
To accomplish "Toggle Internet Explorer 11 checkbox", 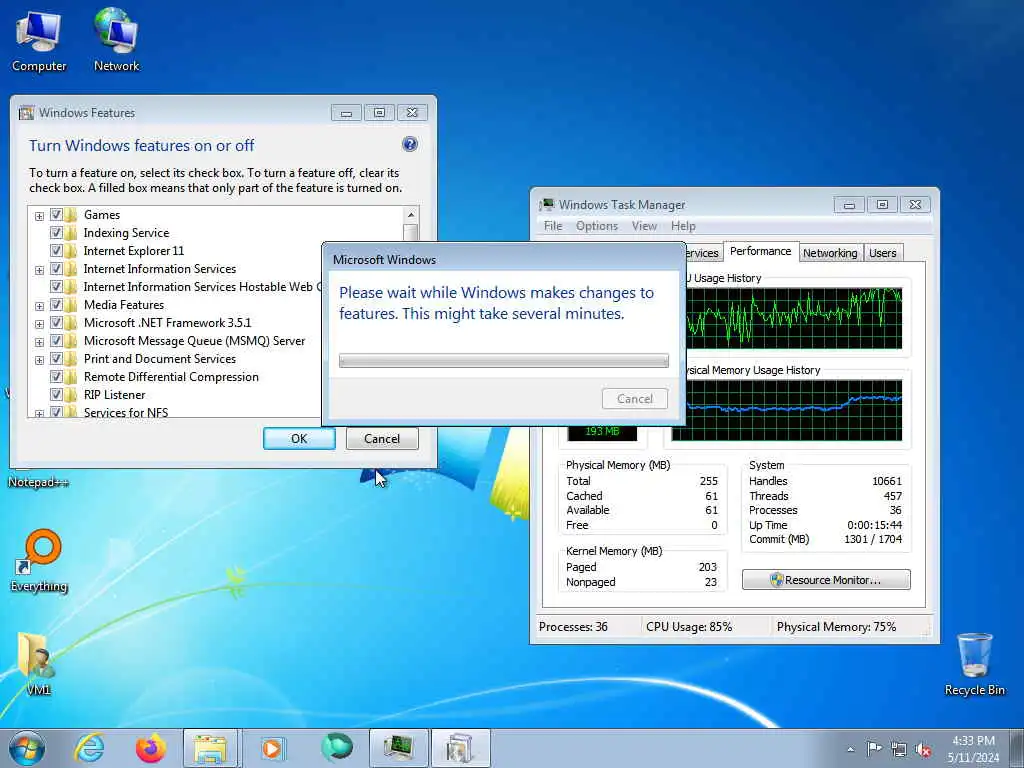I will (x=56, y=251).
